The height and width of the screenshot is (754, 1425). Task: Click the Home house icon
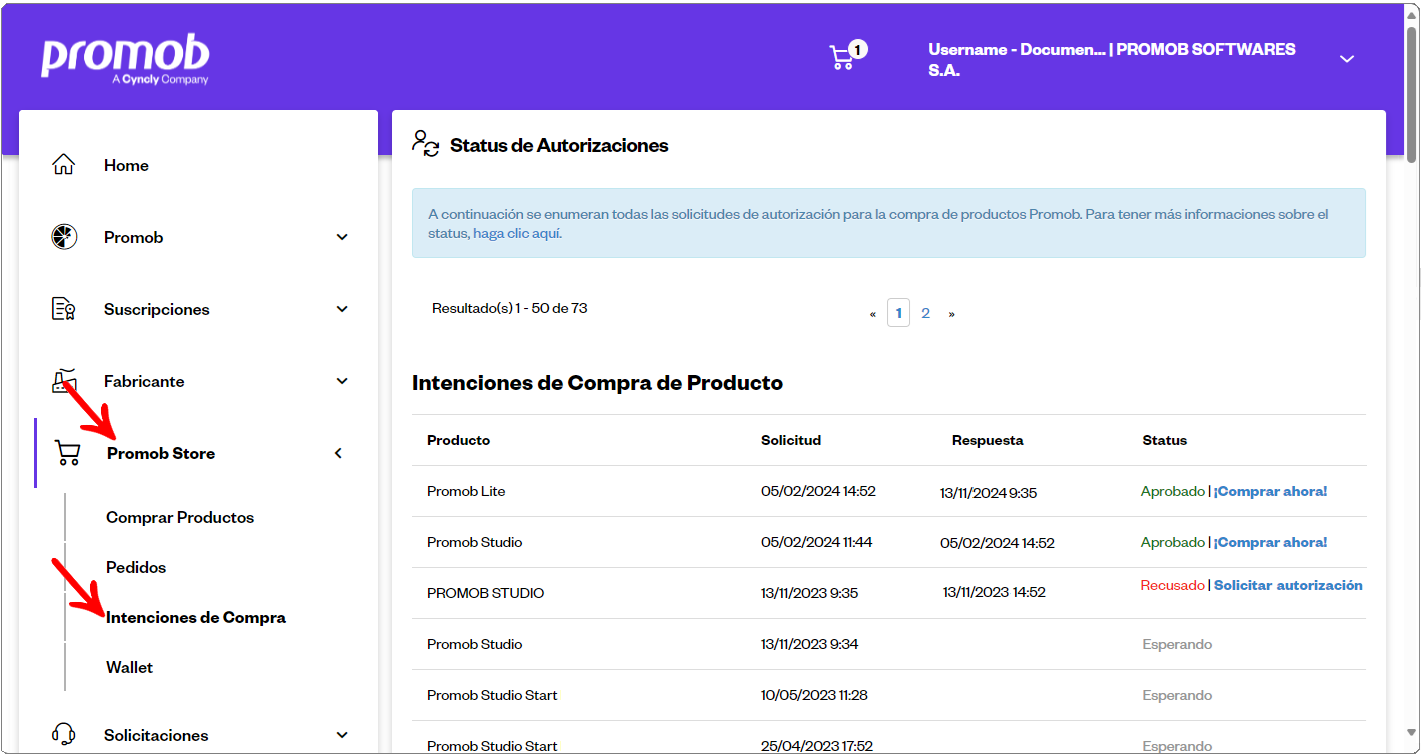64,165
